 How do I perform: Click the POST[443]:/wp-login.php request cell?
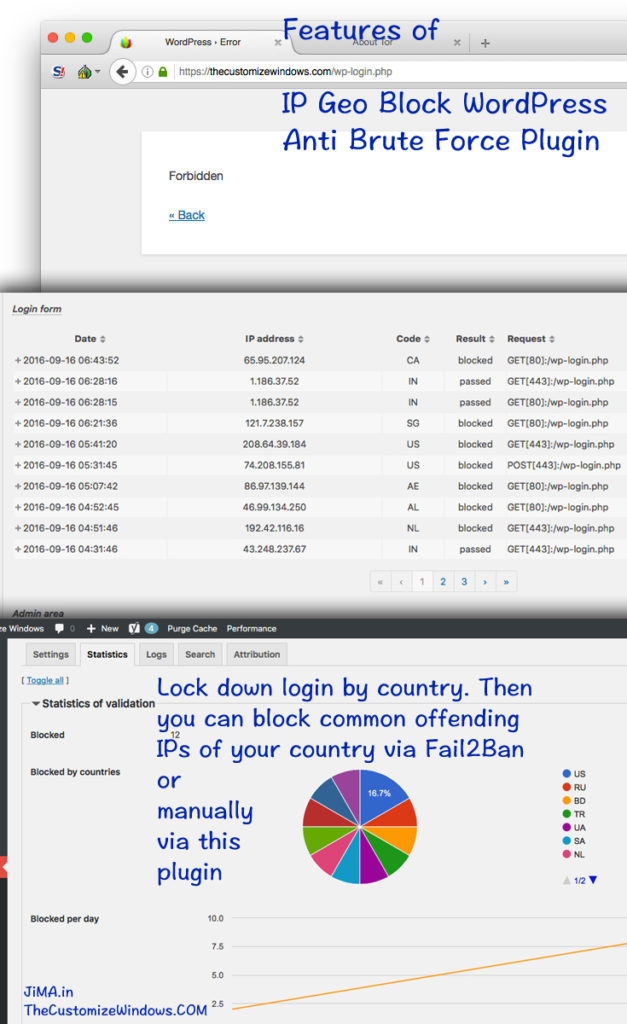pyautogui.click(x=564, y=465)
